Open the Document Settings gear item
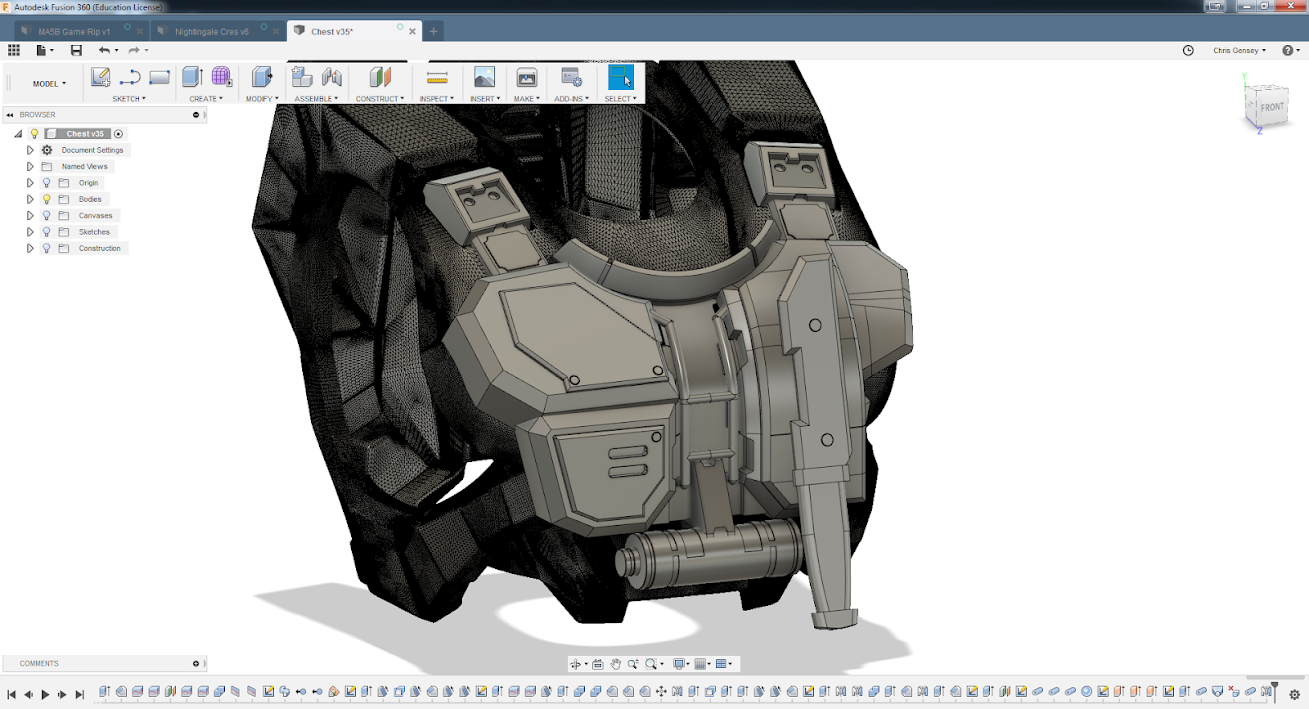This screenshot has width=1309, height=709. point(47,150)
